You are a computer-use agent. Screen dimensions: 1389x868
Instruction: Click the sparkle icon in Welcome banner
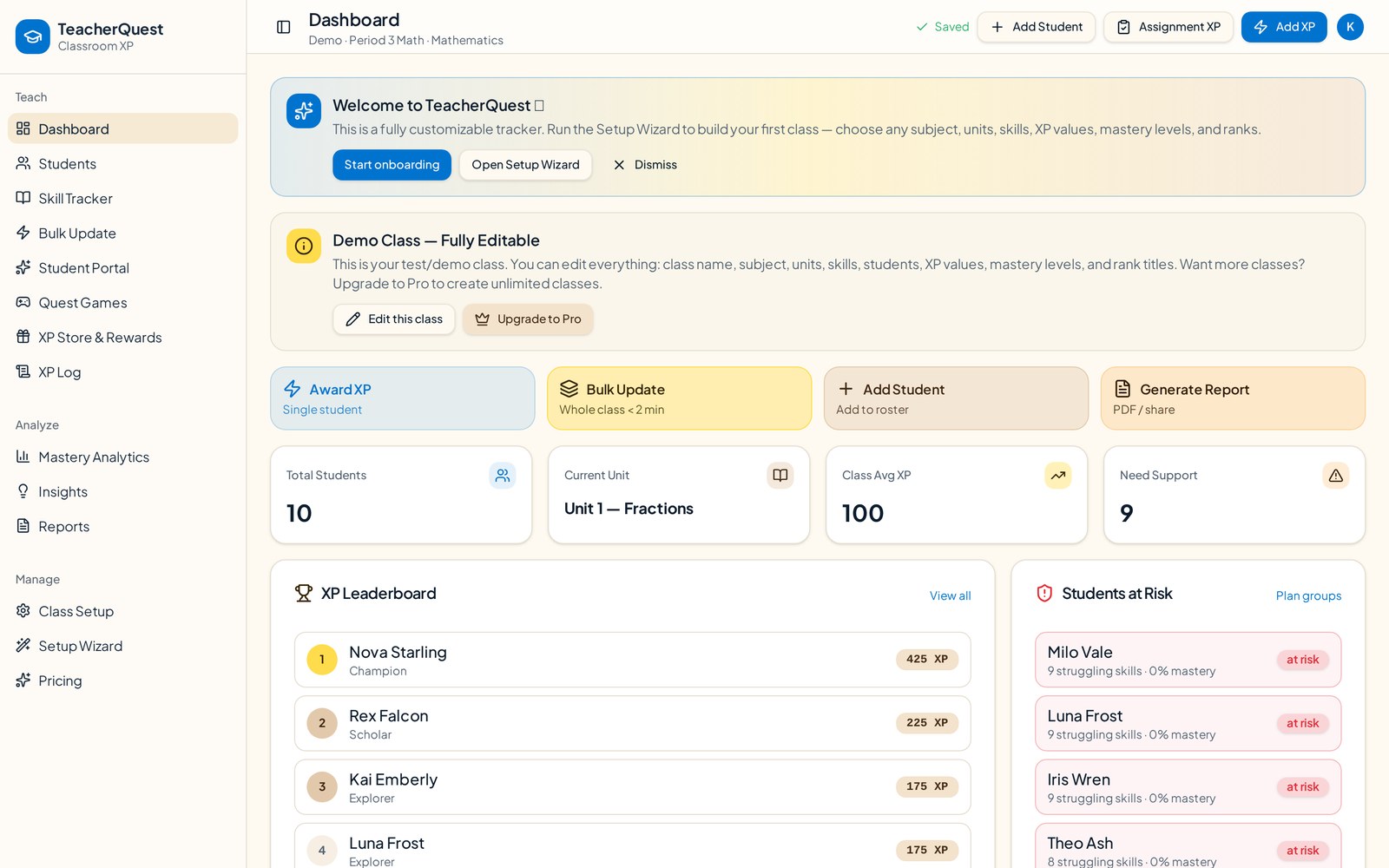[304, 111]
